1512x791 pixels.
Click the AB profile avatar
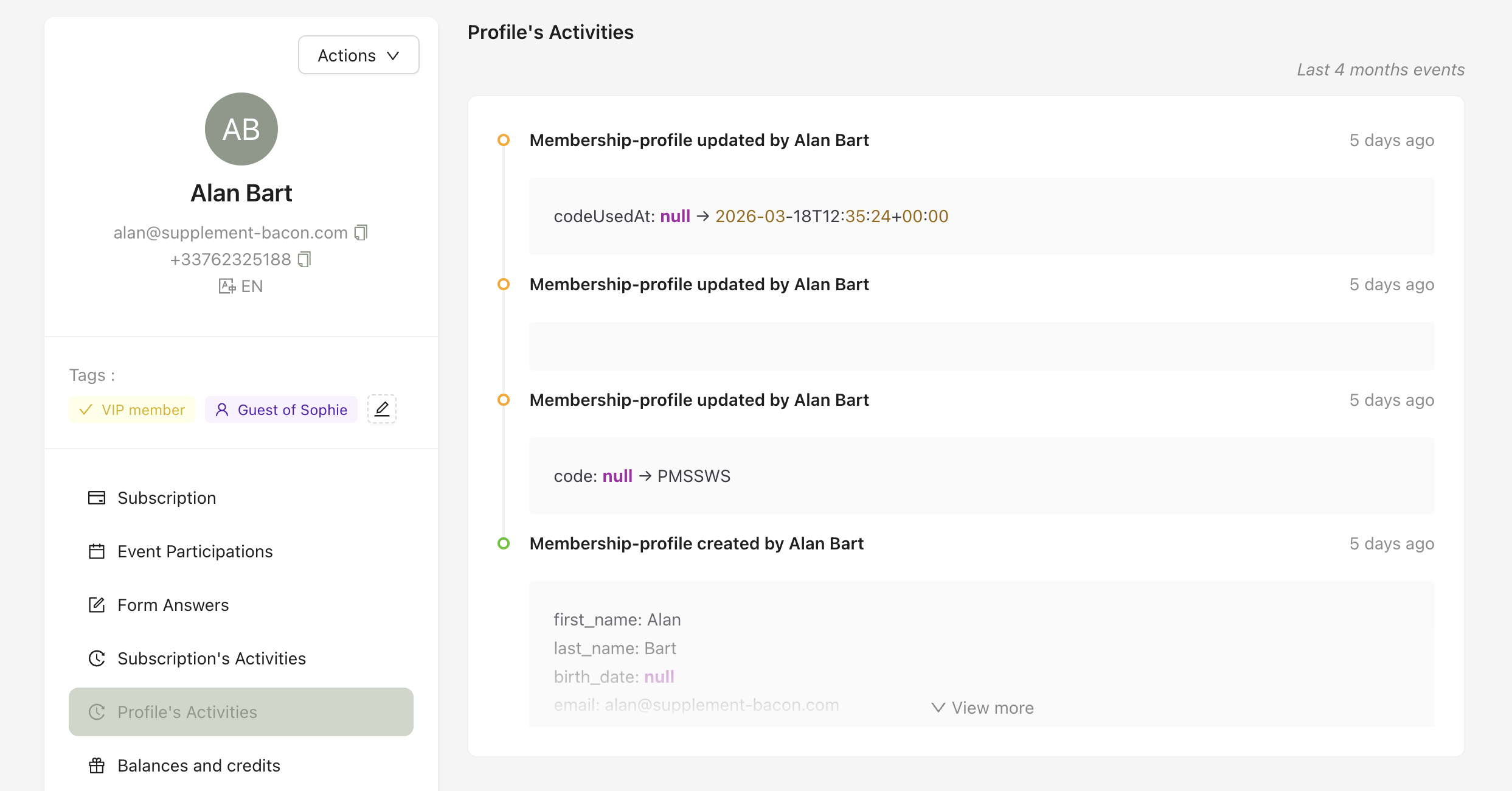point(241,129)
